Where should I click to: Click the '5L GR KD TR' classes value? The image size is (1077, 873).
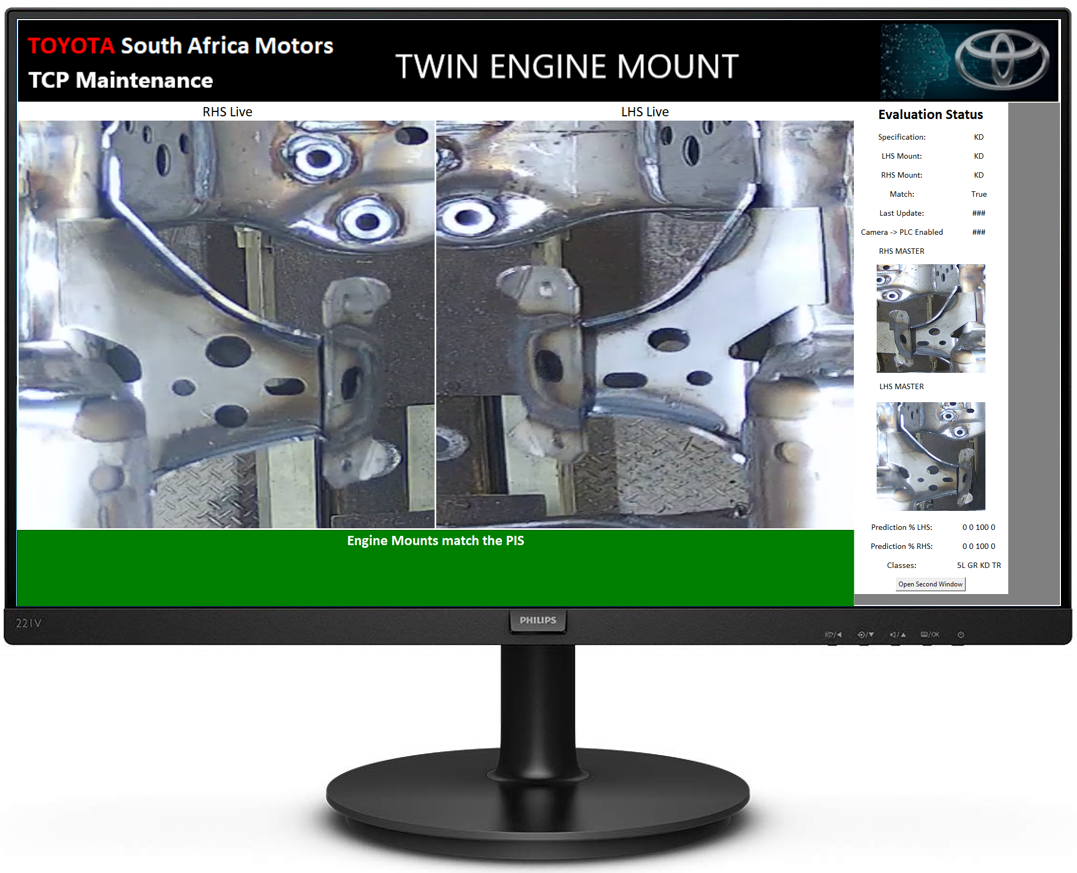point(979,566)
